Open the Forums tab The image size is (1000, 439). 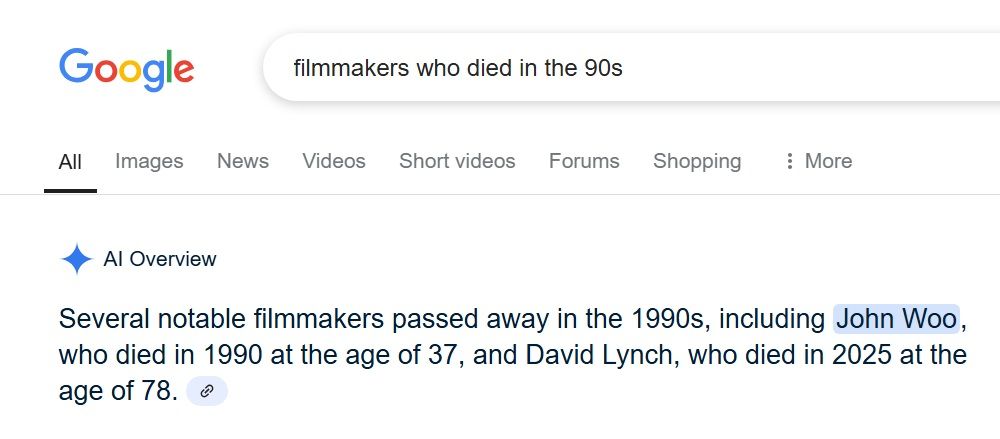[x=584, y=161]
